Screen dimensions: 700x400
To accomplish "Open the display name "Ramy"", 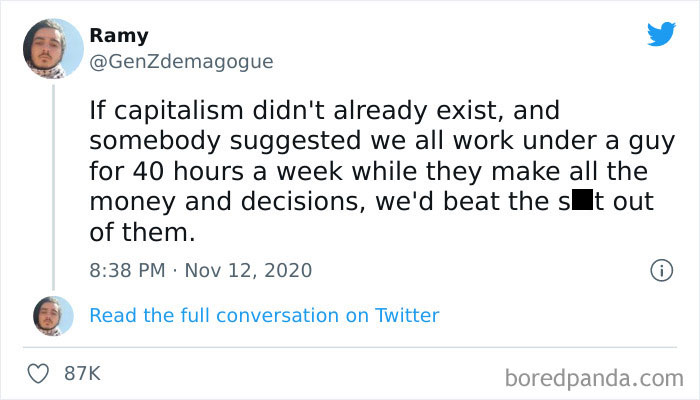I will point(119,36).
